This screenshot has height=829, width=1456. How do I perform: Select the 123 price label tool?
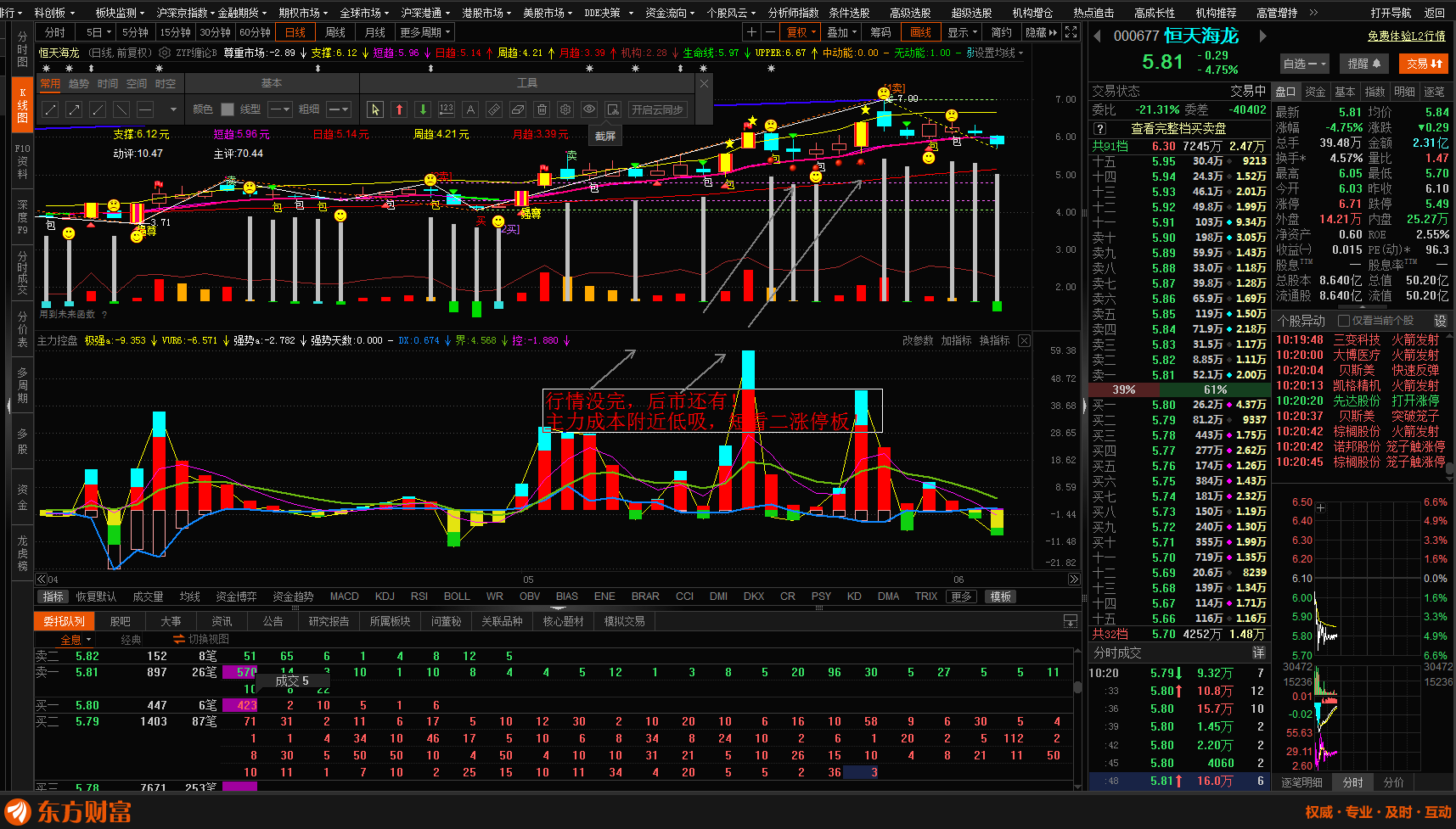pyautogui.click(x=447, y=109)
